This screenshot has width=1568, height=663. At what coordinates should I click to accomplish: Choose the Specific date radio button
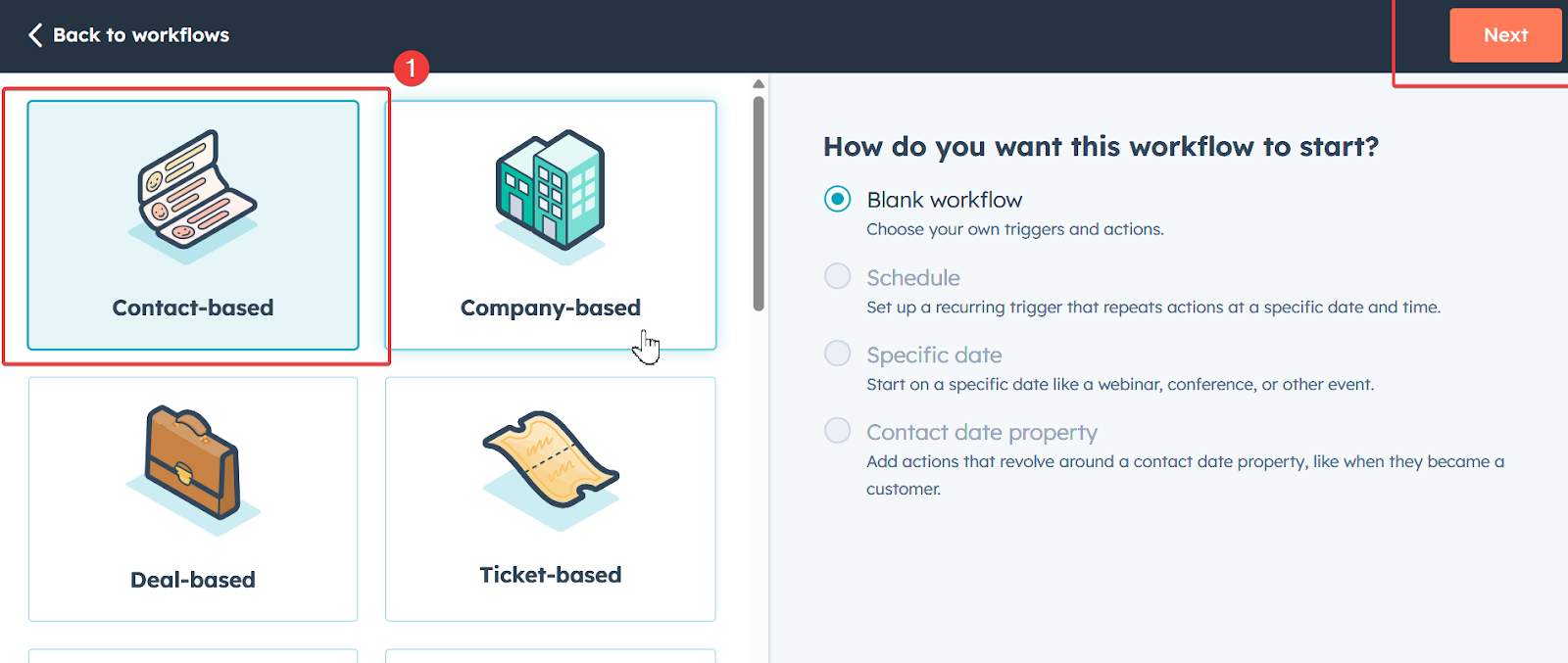tap(837, 354)
